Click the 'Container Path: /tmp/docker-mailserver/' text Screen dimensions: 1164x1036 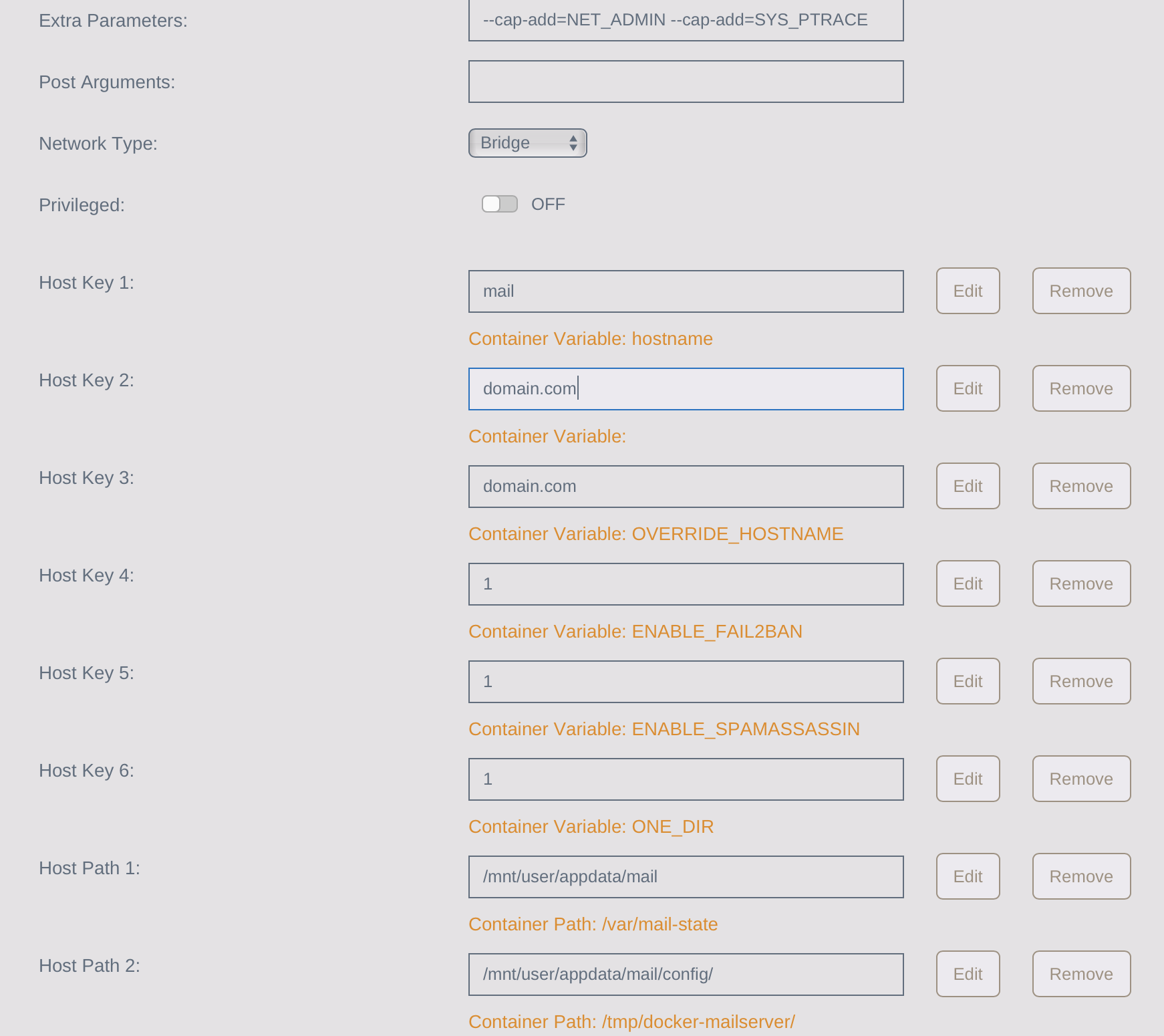pos(632,1022)
